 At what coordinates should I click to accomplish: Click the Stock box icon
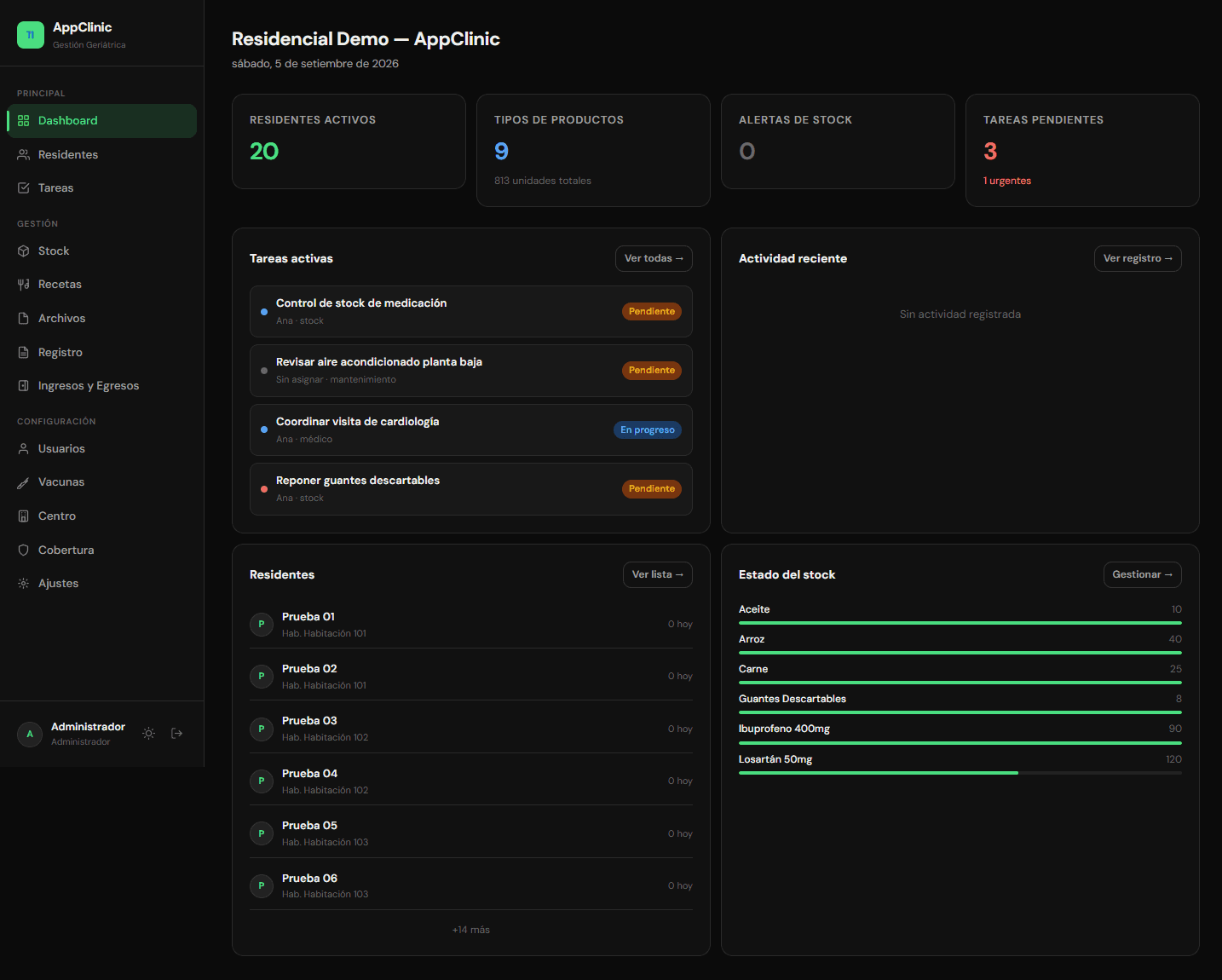[24, 251]
